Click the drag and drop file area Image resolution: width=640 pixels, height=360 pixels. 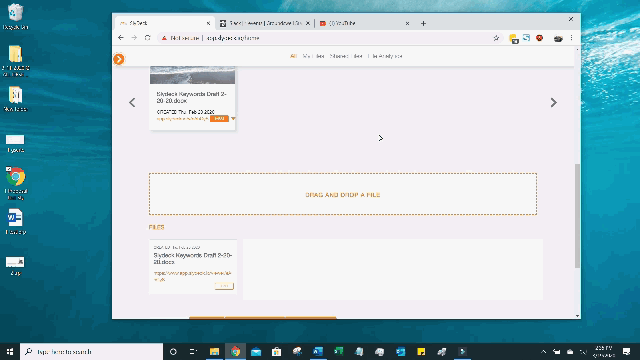coord(343,194)
